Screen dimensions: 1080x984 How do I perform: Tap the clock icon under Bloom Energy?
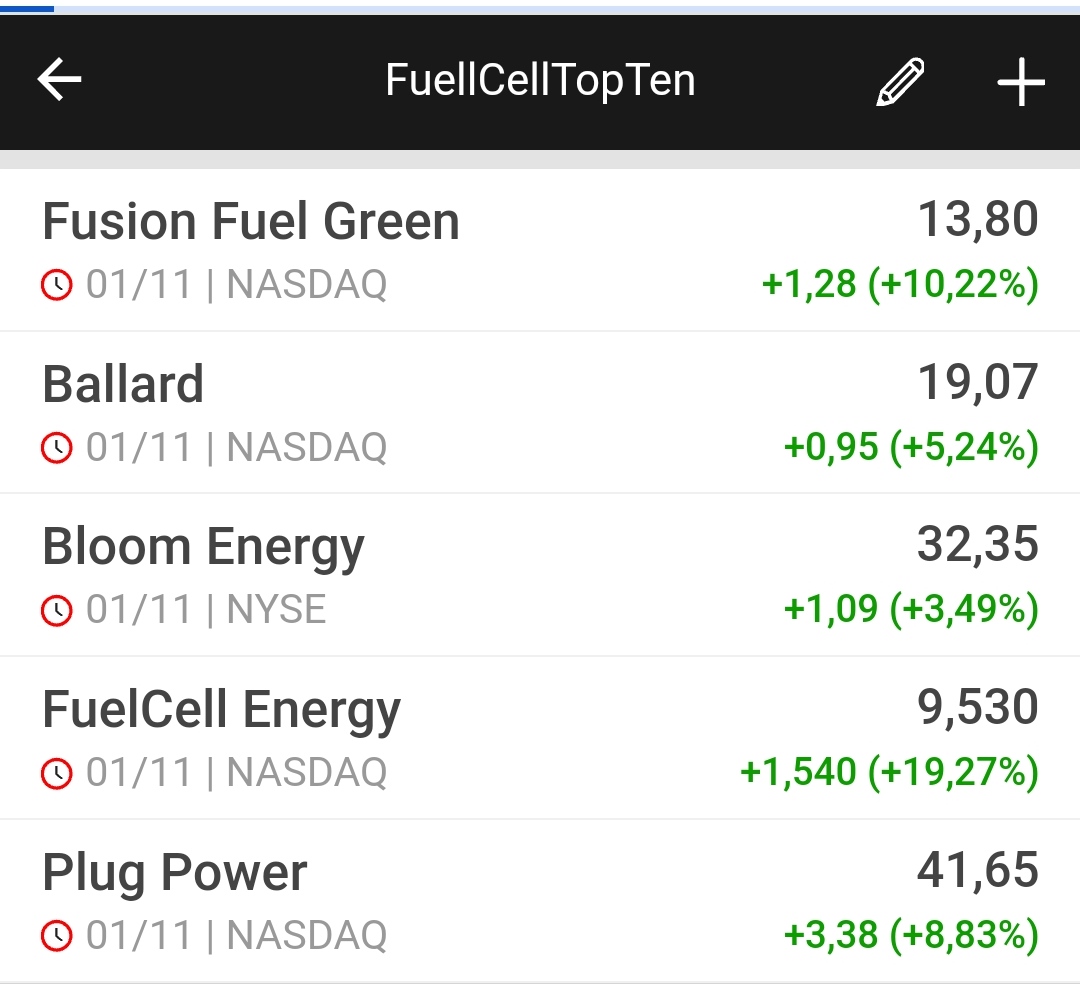click(57, 611)
